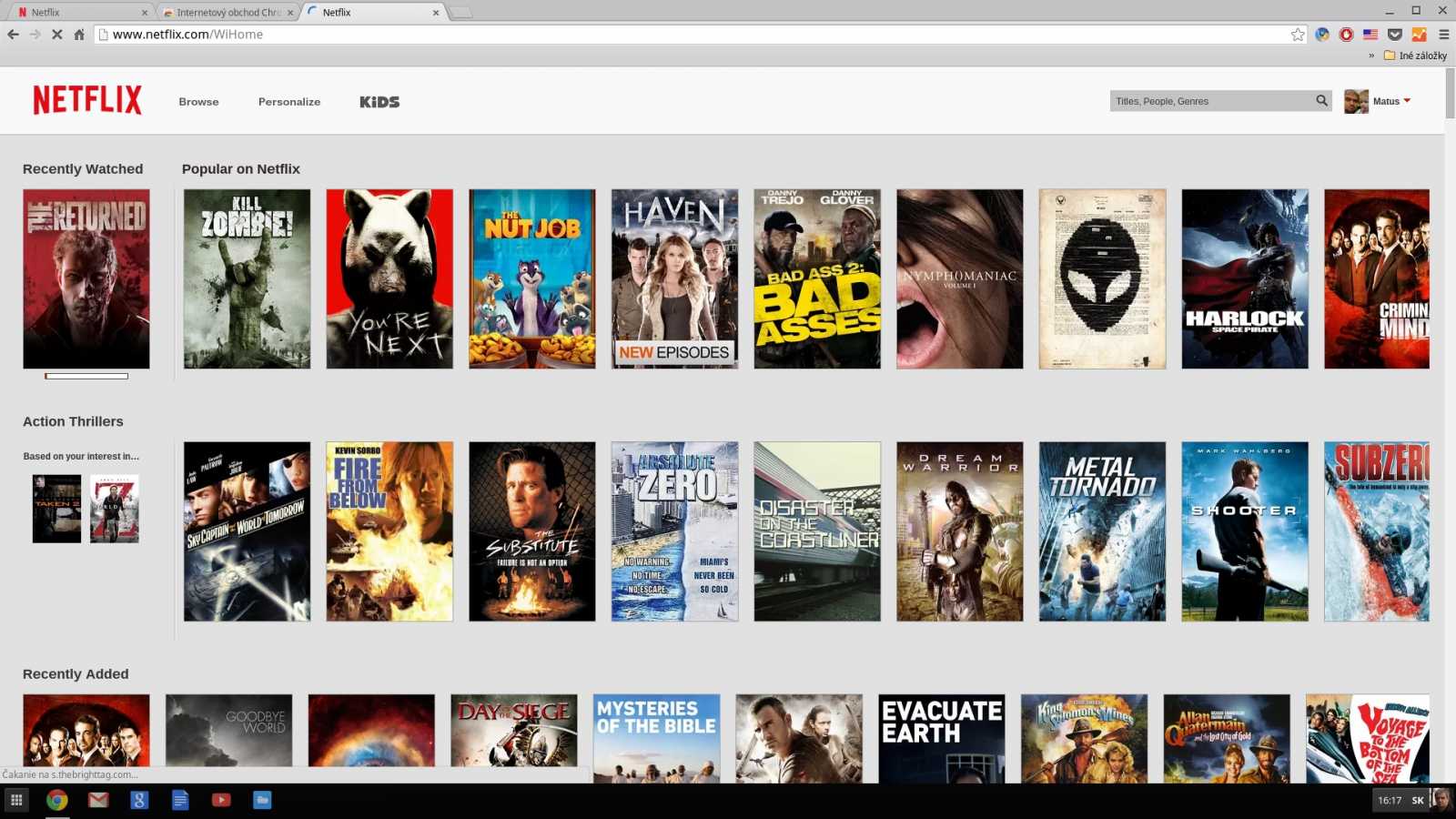Viewport: 1456px width, 819px height.
Task: Open the Personalize menu
Action: 289,102
